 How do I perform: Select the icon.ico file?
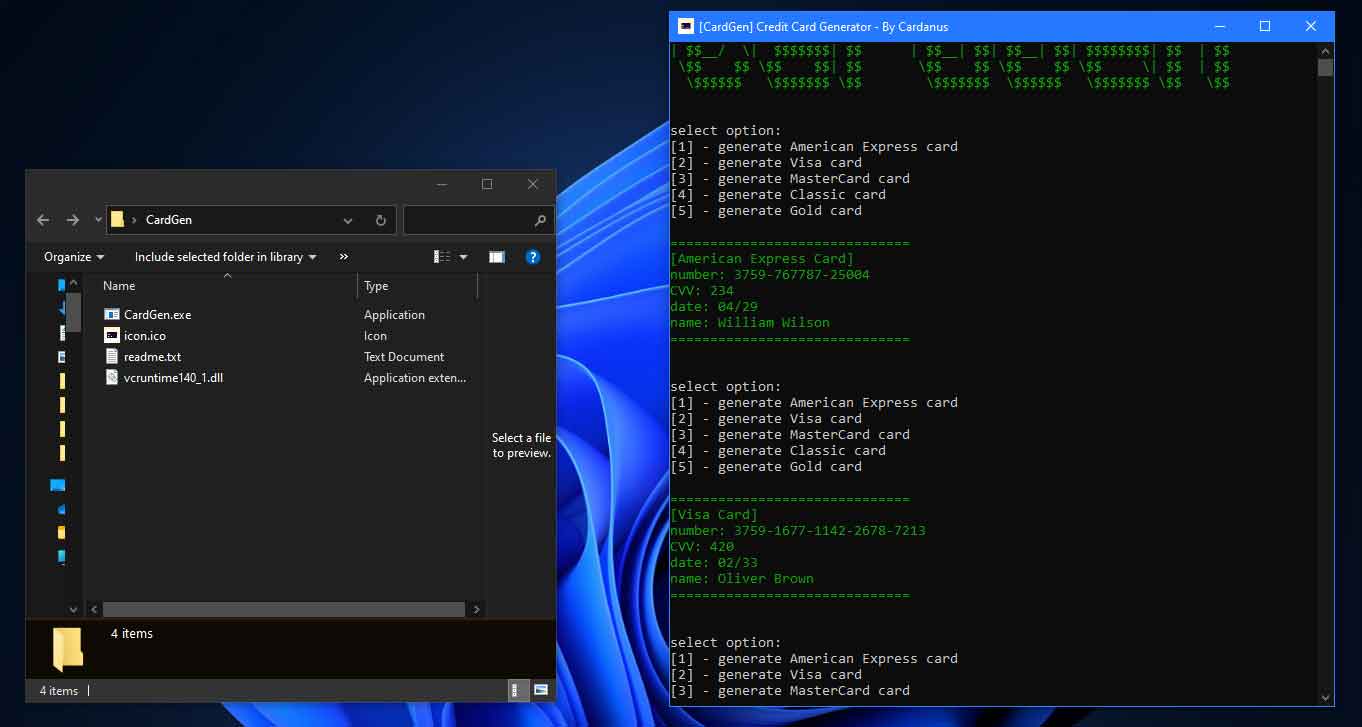click(145, 336)
